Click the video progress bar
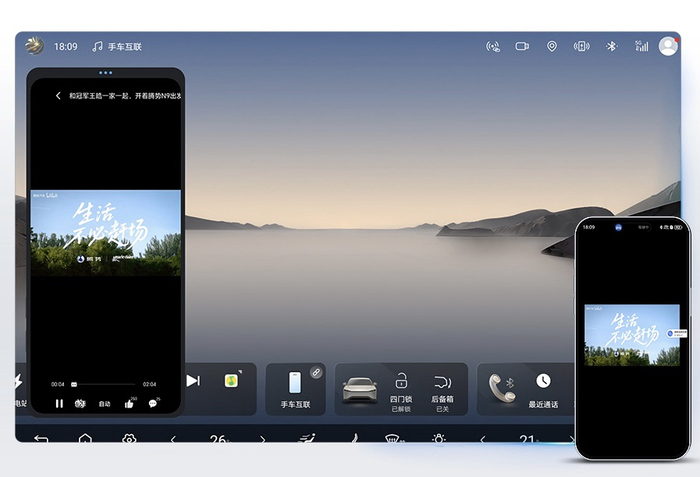The width and height of the screenshot is (700, 477). coord(103,384)
